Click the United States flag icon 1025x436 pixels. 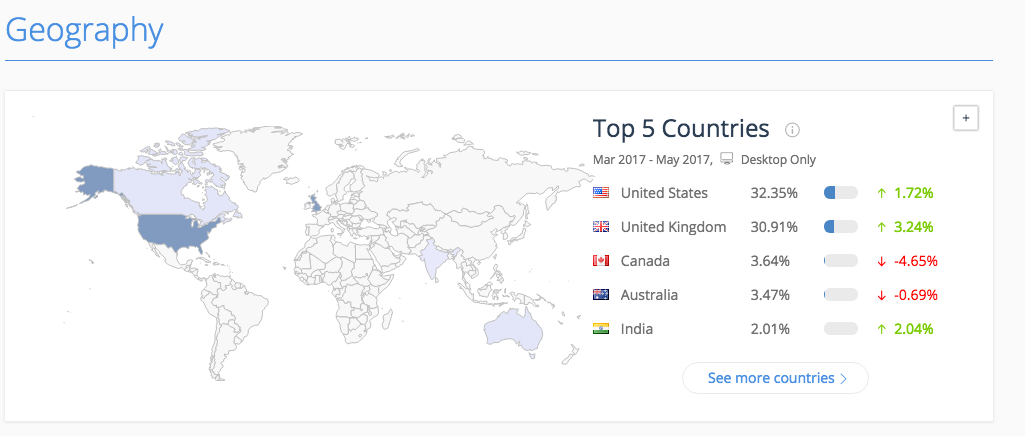(x=601, y=192)
